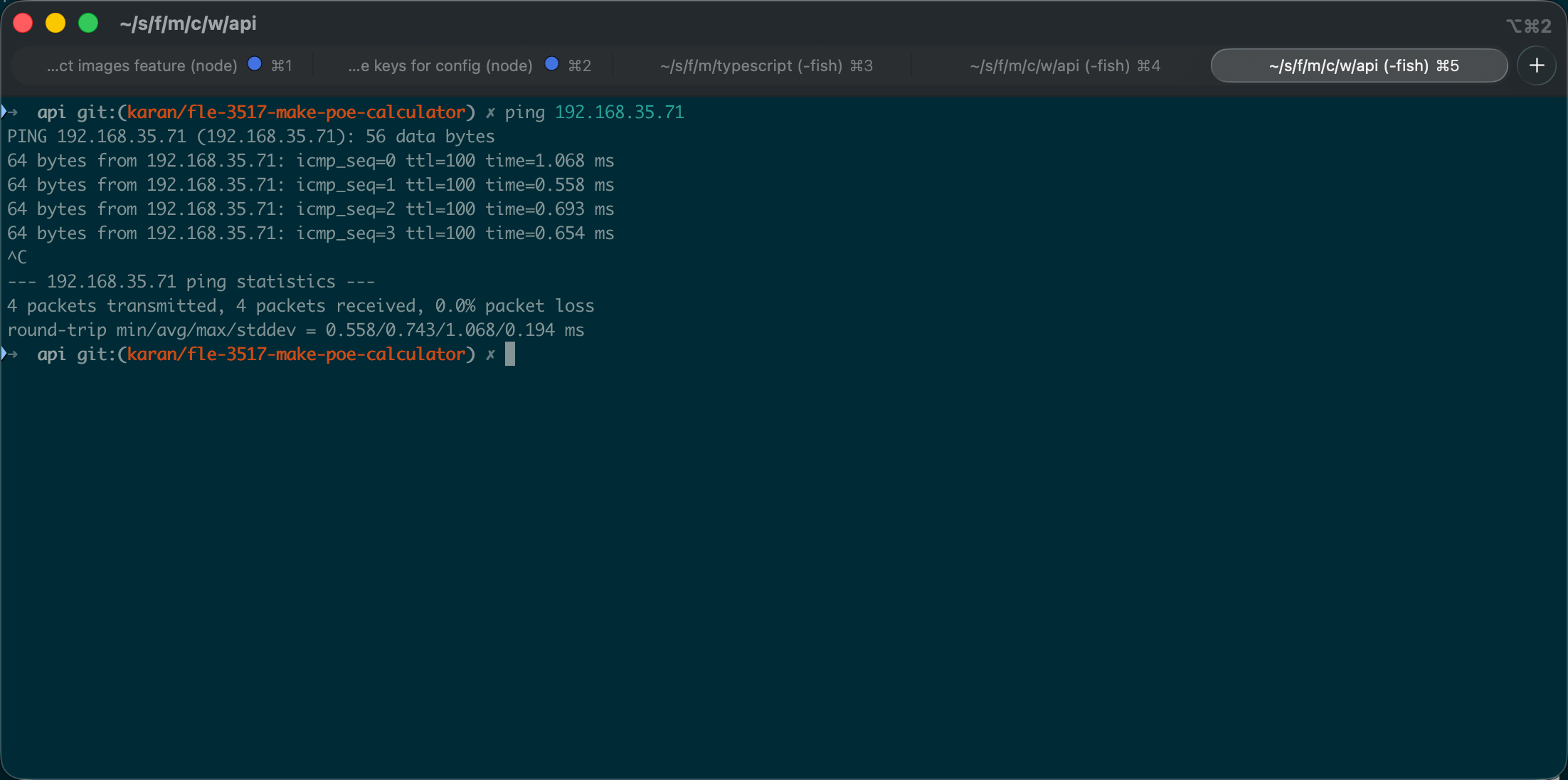The width and height of the screenshot is (1568, 780).
Task: Click the "4 packets transmitted" summary line
Action: [x=300, y=306]
